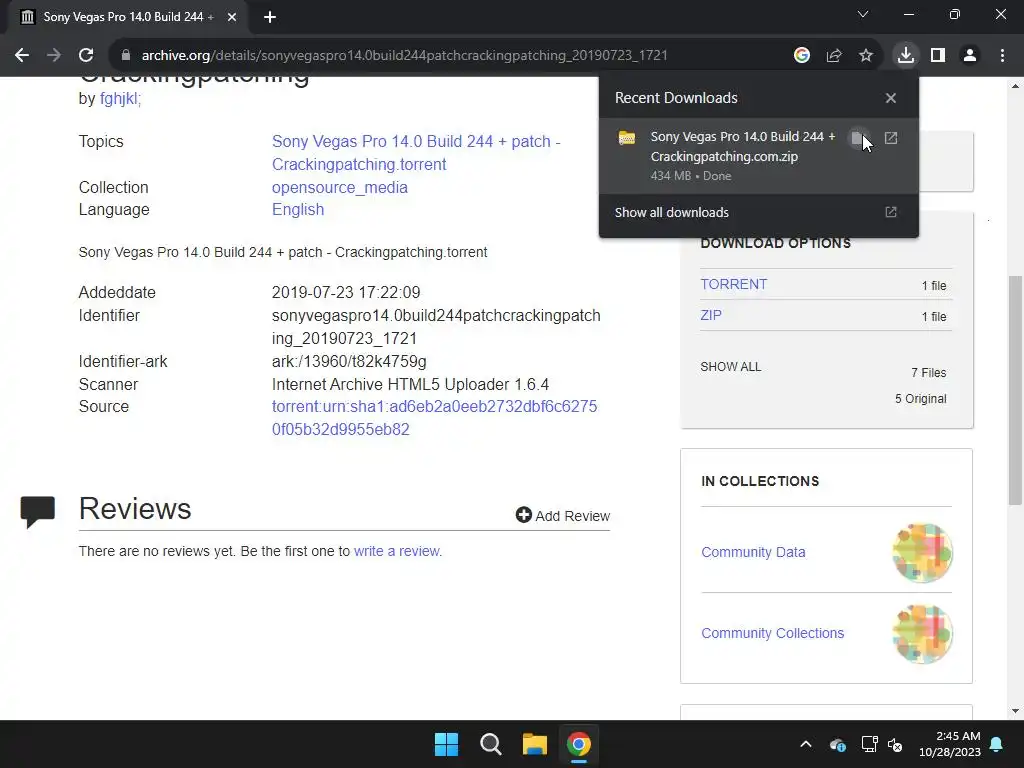Click the address bar URL

pos(404,56)
